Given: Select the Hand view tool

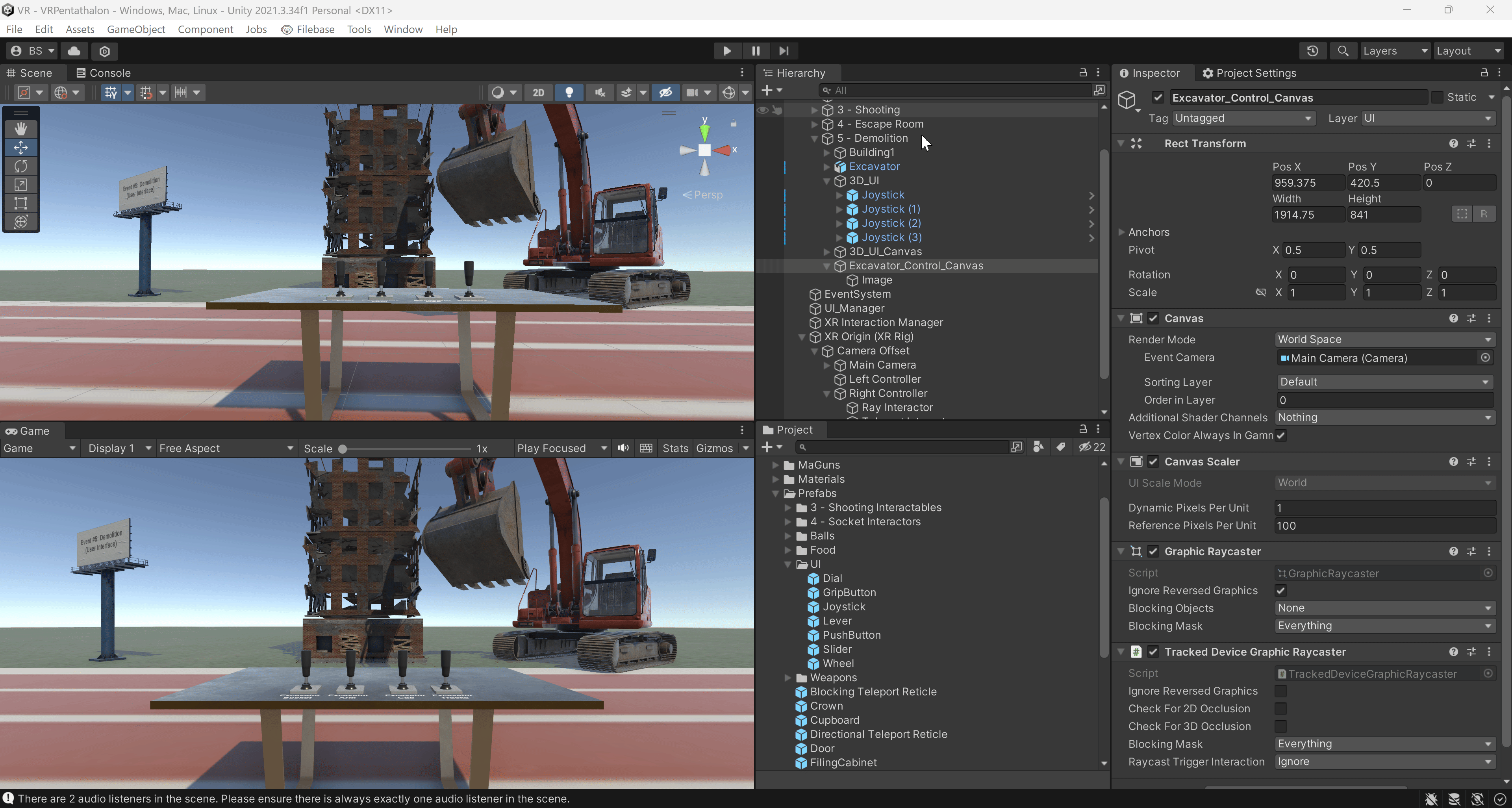Looking at the screenshot, I should [20, 128].
